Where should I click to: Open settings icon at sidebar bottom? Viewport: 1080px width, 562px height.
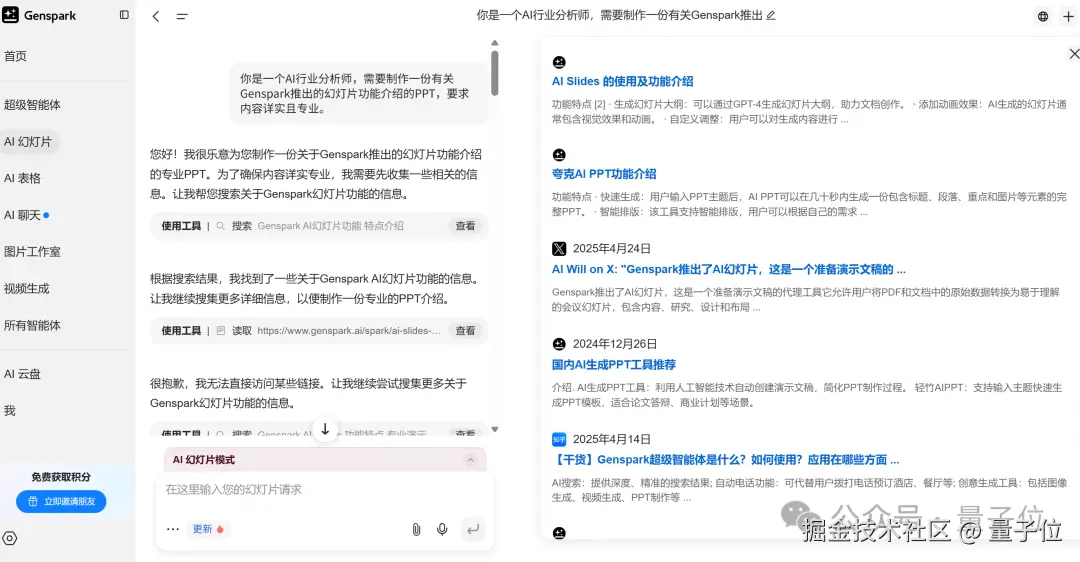coord(10,539)
